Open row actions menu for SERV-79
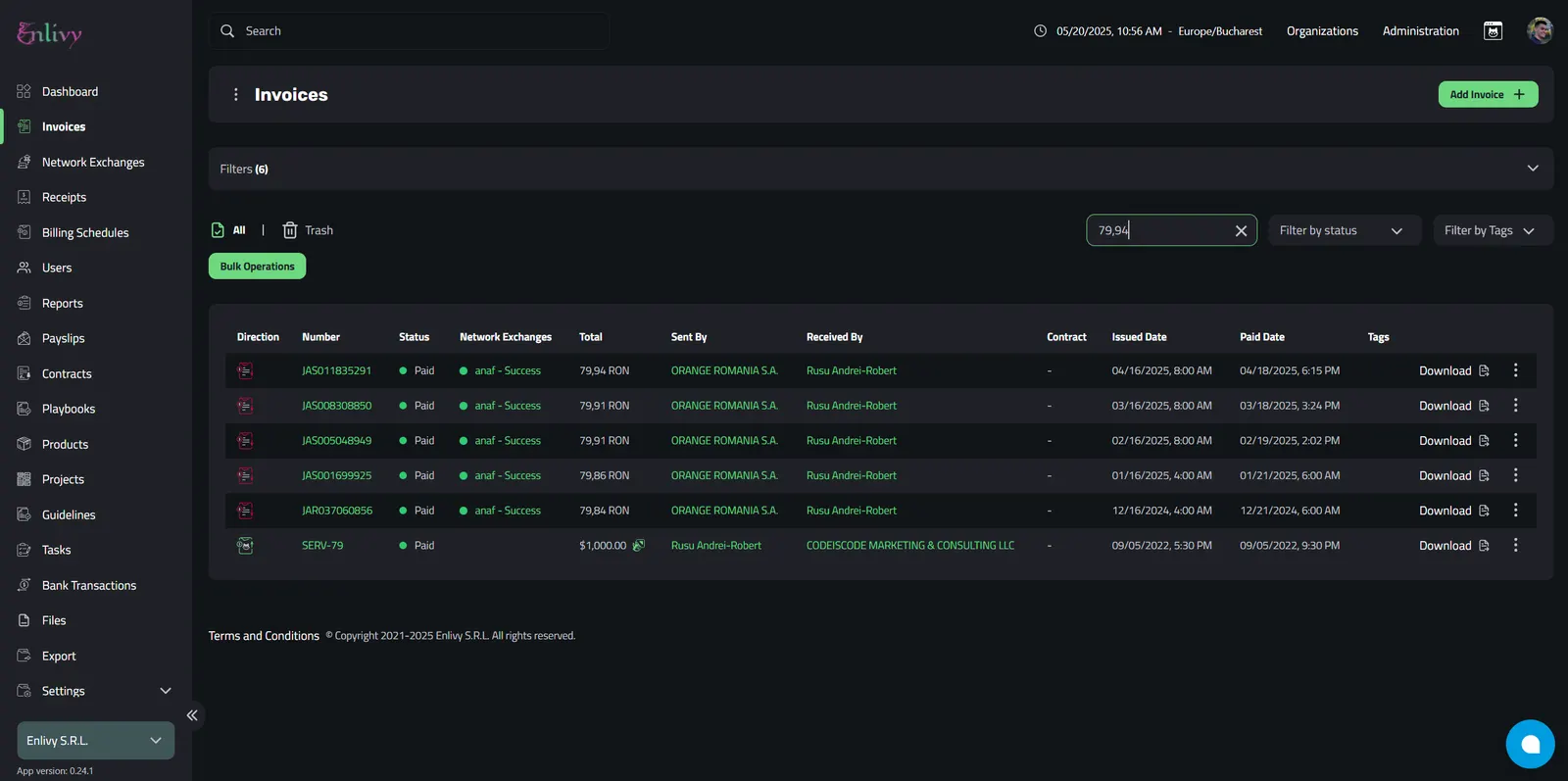Screen dimensions: 1568x781 click(1515, 545)
